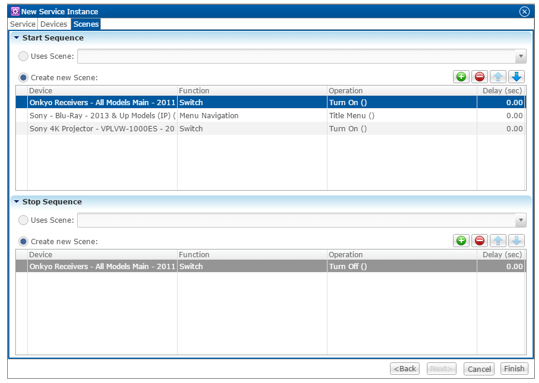
Task: Click Delay (sec) header in Start Sequence table
Action: (x=502, y=91)
